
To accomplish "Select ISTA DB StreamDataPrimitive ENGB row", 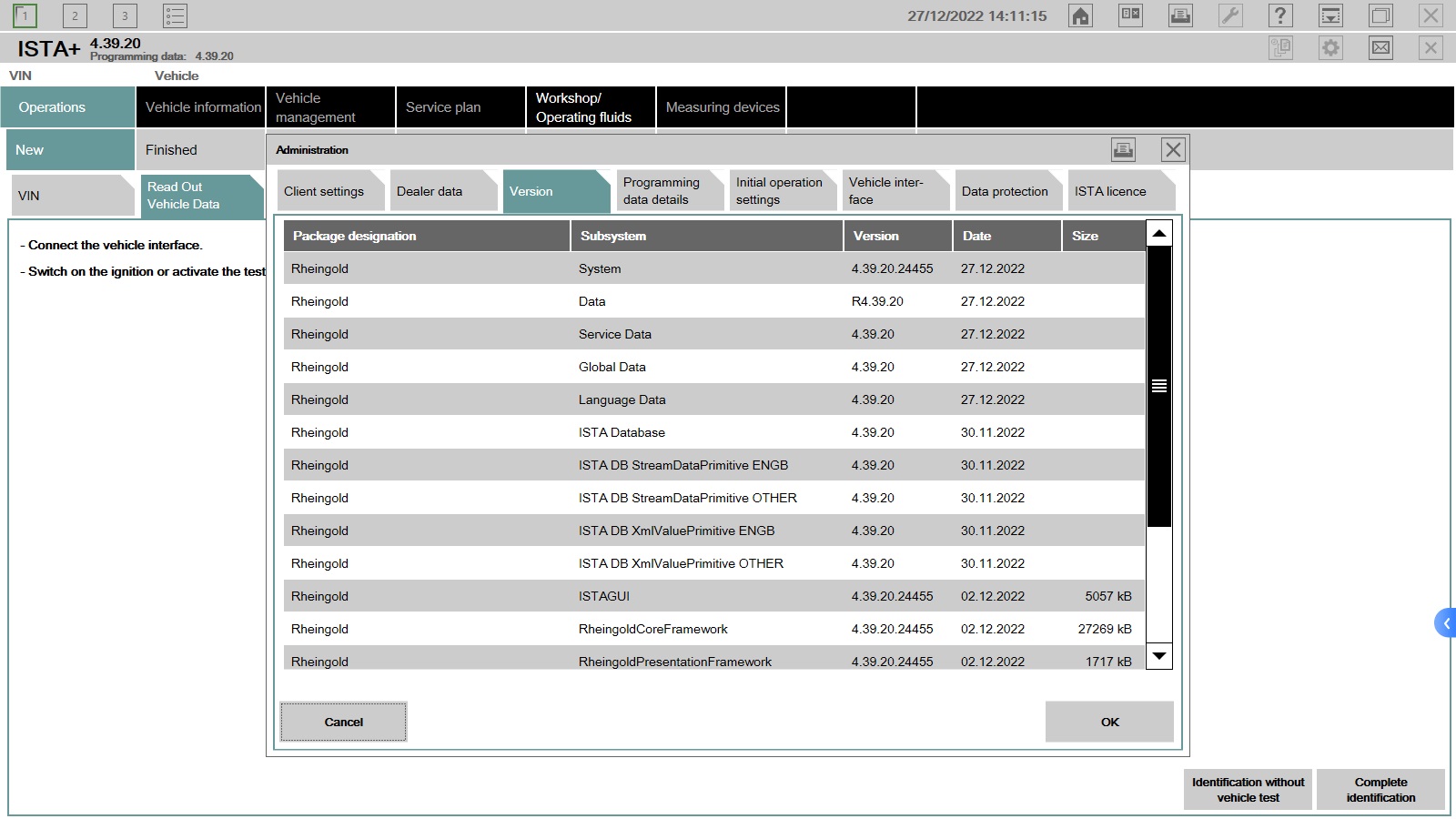I will pyautogui.click(x=714, y=465).
